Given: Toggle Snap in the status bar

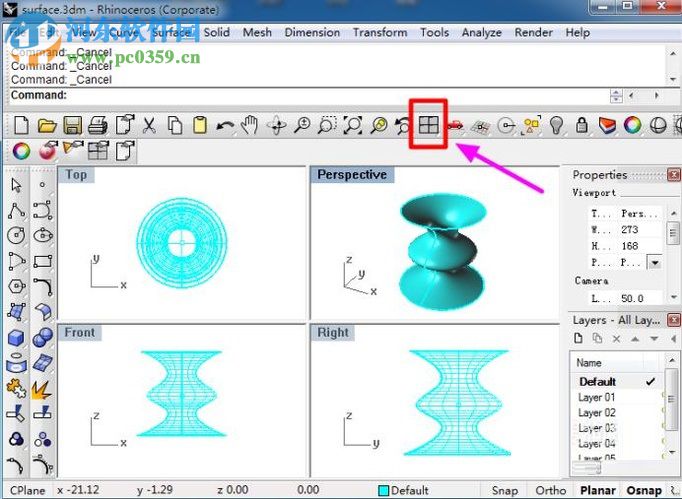Looking at the screenshot, I should click(505, 491).
